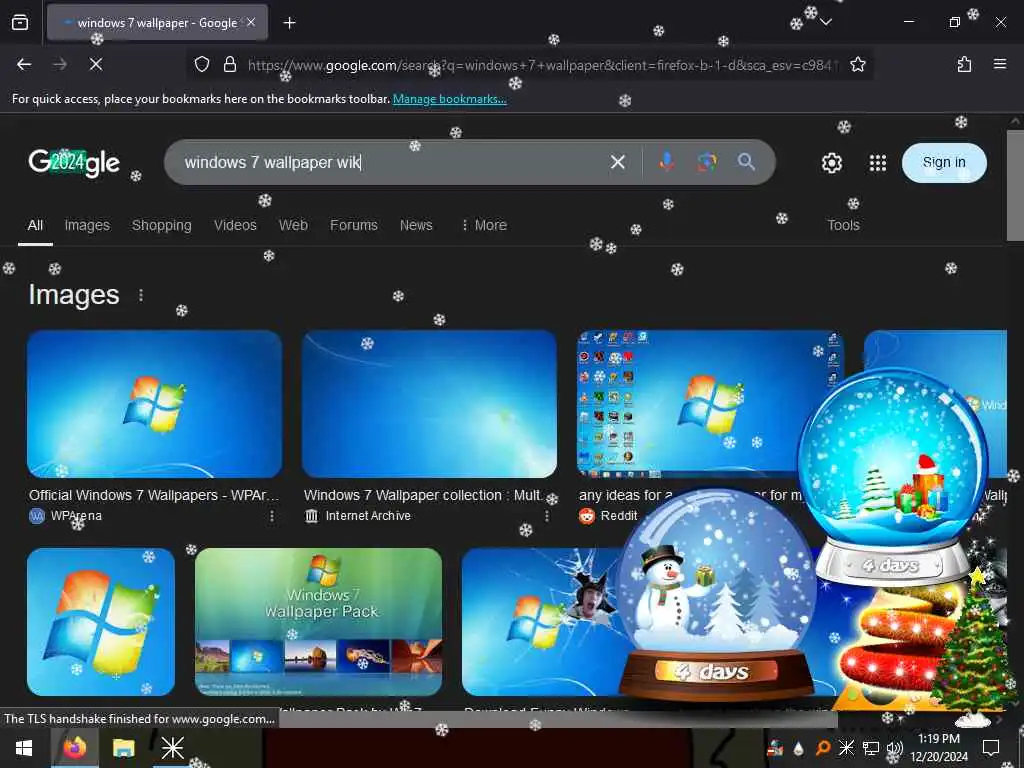
Task: Open the large Windows logo thumbnail
Action: 101,622
